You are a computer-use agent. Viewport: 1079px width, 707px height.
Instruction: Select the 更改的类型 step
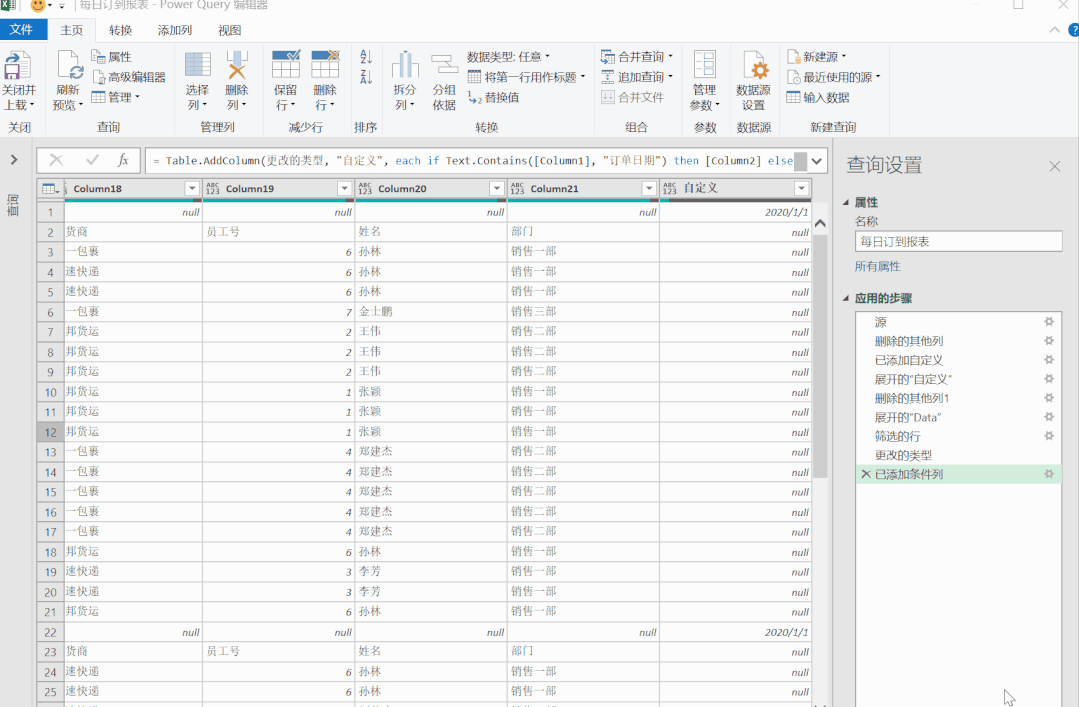[958, 455]
